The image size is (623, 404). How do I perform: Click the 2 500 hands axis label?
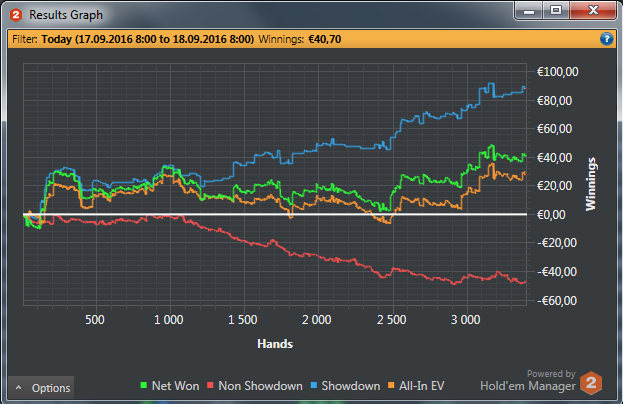[391, 320]
